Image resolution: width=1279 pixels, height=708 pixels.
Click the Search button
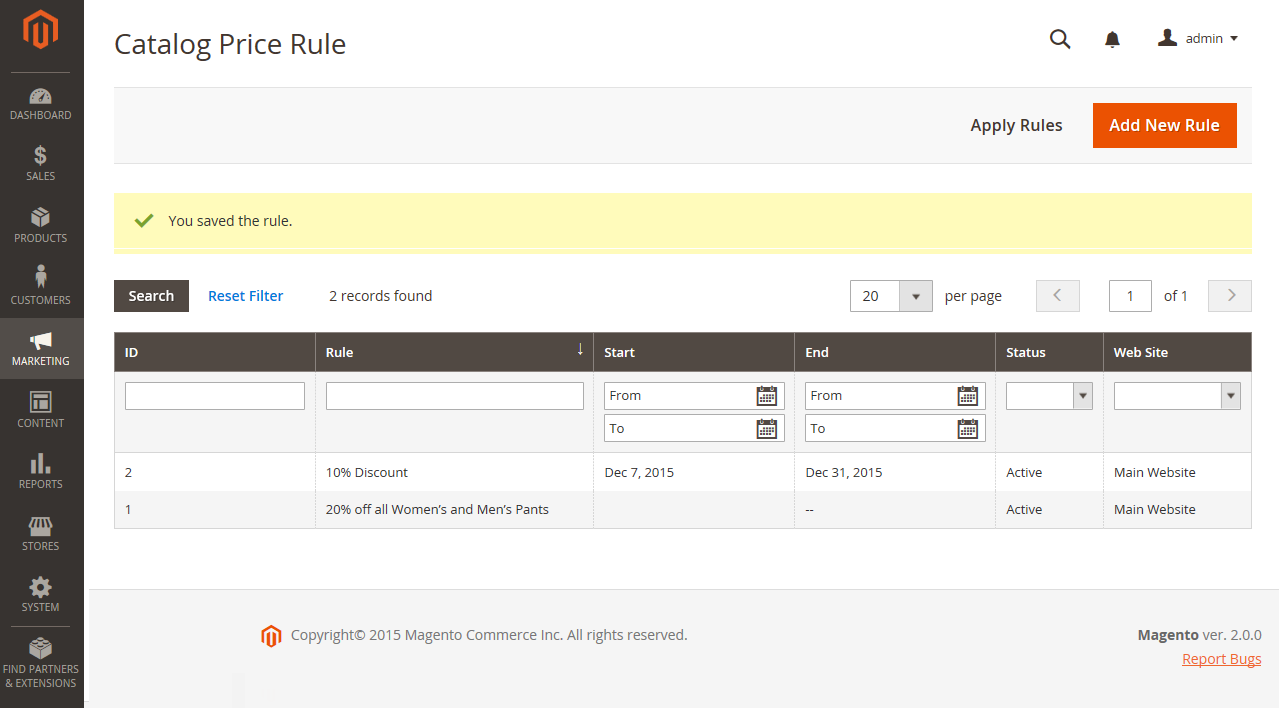pos(151,296)
